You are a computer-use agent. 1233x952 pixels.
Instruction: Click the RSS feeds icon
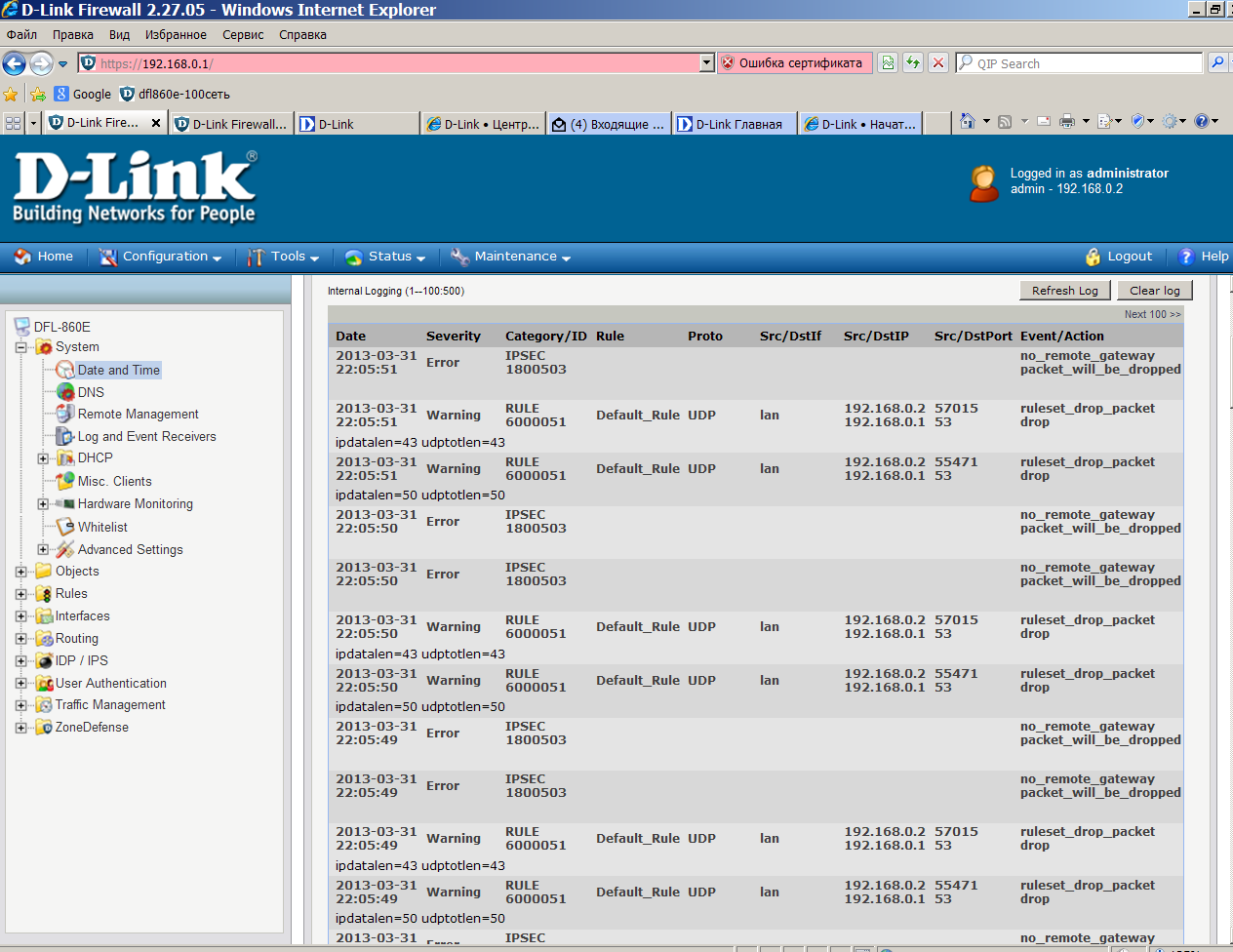tap(1005, 121)
